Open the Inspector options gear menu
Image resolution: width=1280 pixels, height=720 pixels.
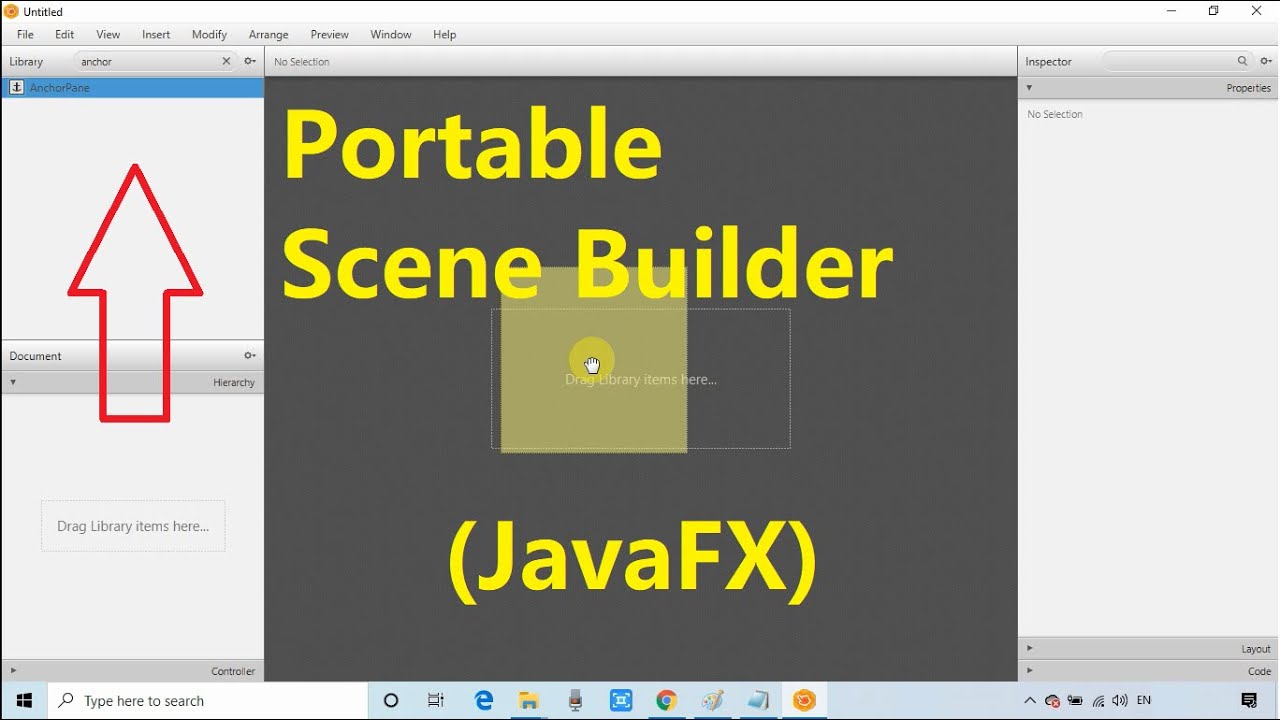[x=1265, y=61]
